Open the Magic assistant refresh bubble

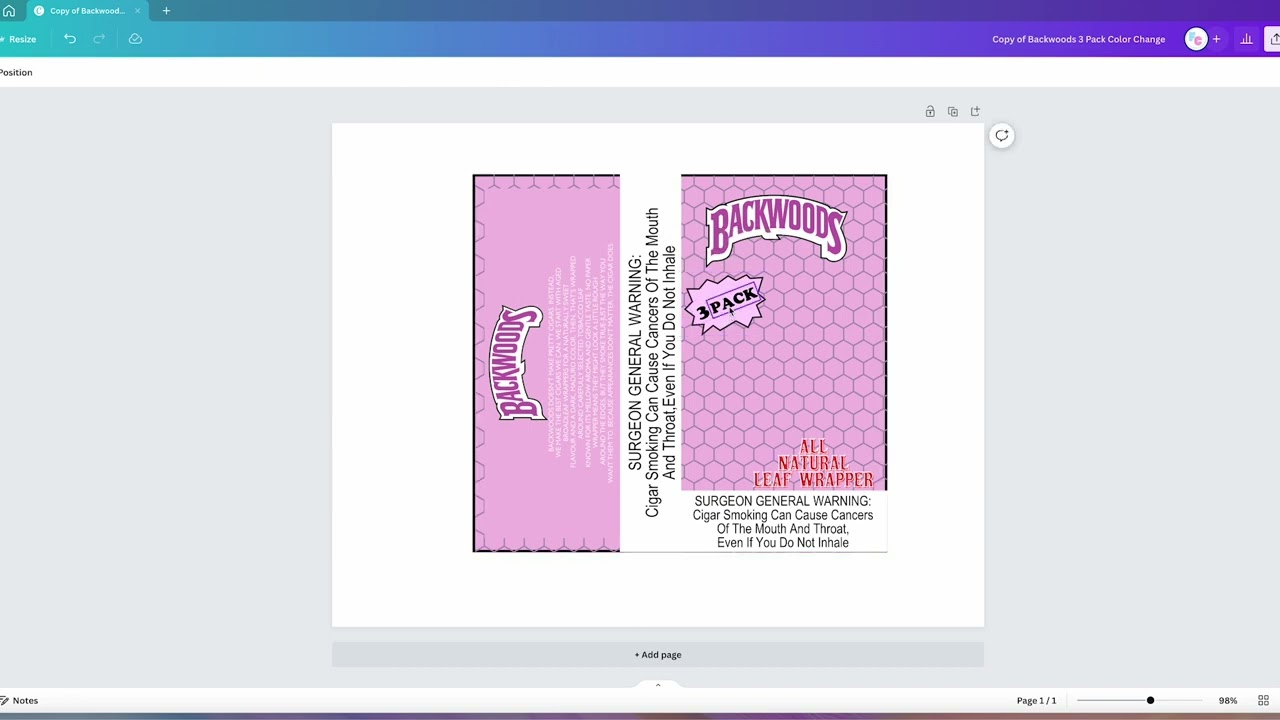(x=1002, y=136)
